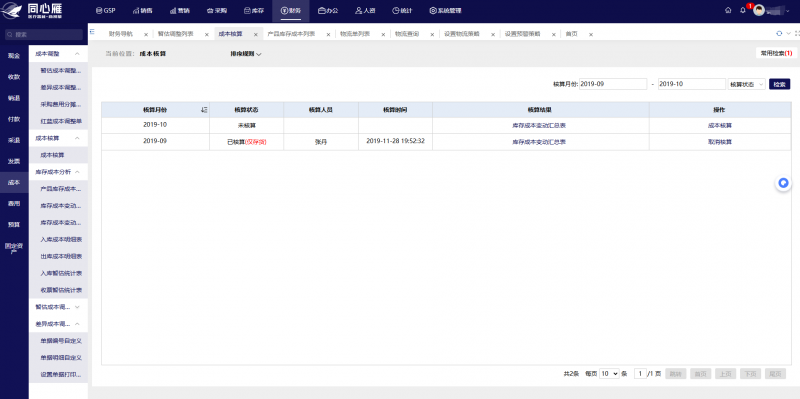Open the home icon in top bar
The image size is (800, 399).
728,10
